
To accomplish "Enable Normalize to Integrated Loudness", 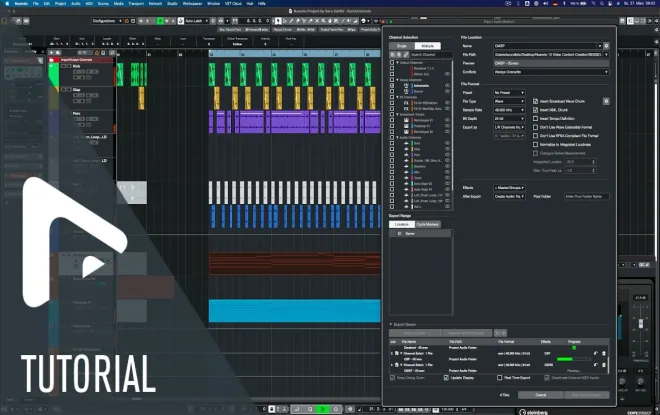I will (535, 144).
